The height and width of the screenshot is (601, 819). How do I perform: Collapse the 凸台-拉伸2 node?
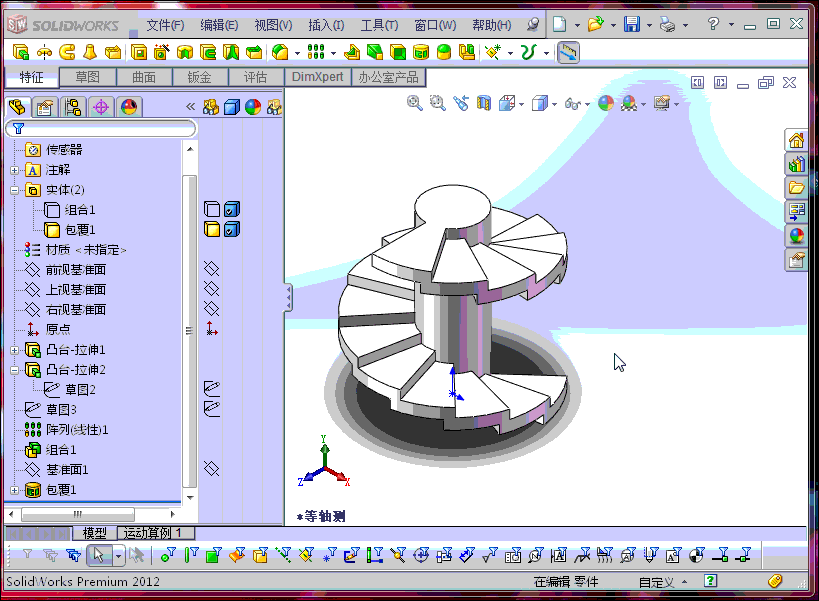click(15, 370)
